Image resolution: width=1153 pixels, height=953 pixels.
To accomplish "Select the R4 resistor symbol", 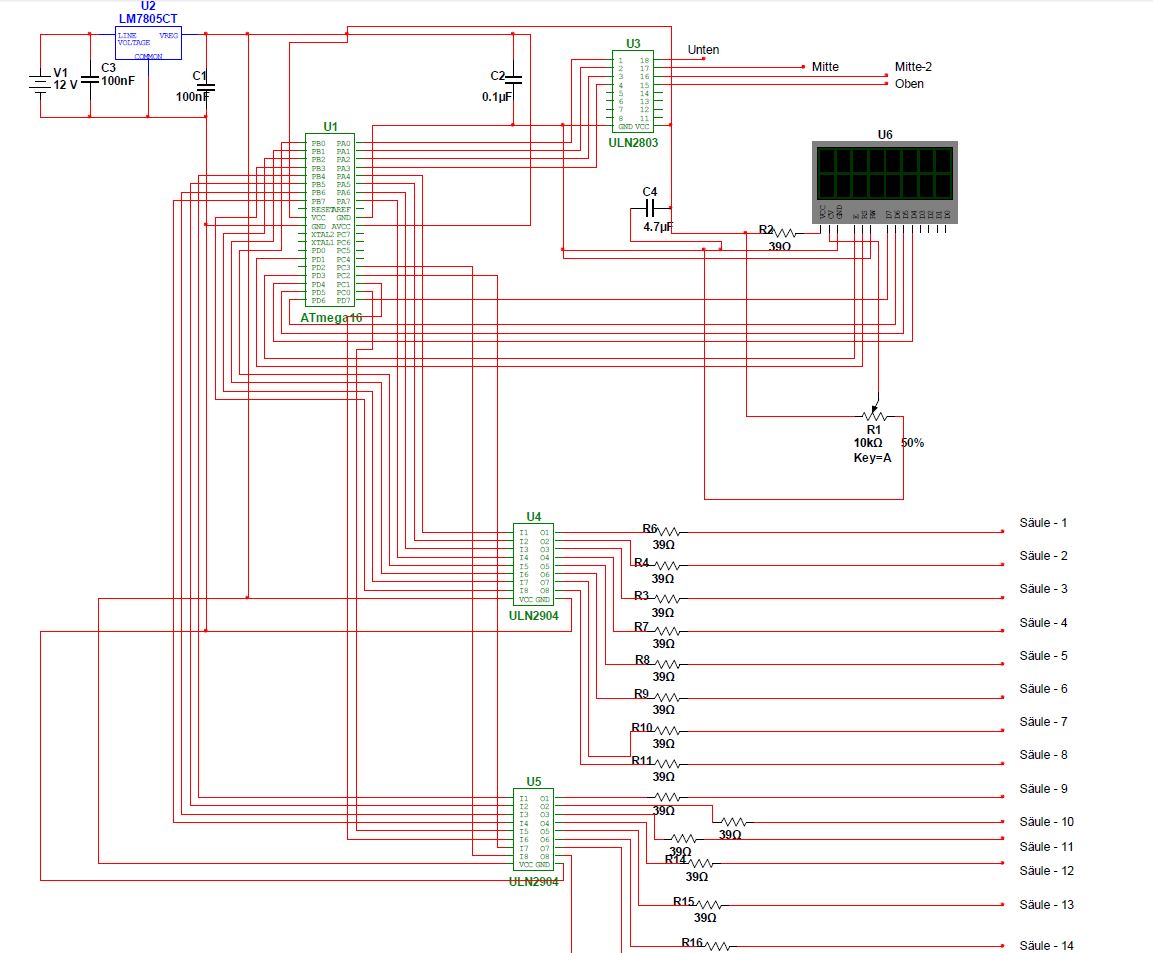I will pos(668,565).
